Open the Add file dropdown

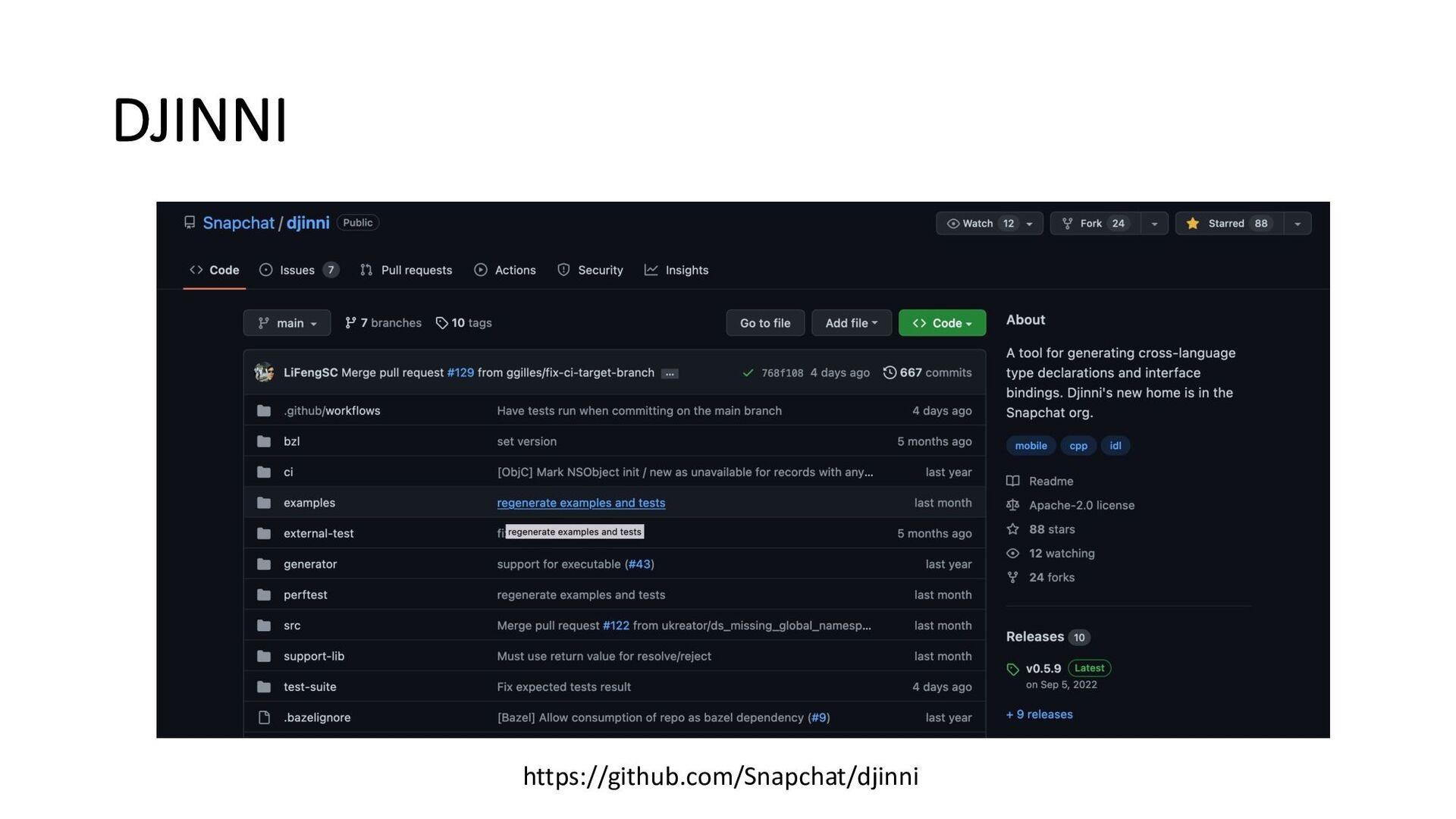(852, 323)
